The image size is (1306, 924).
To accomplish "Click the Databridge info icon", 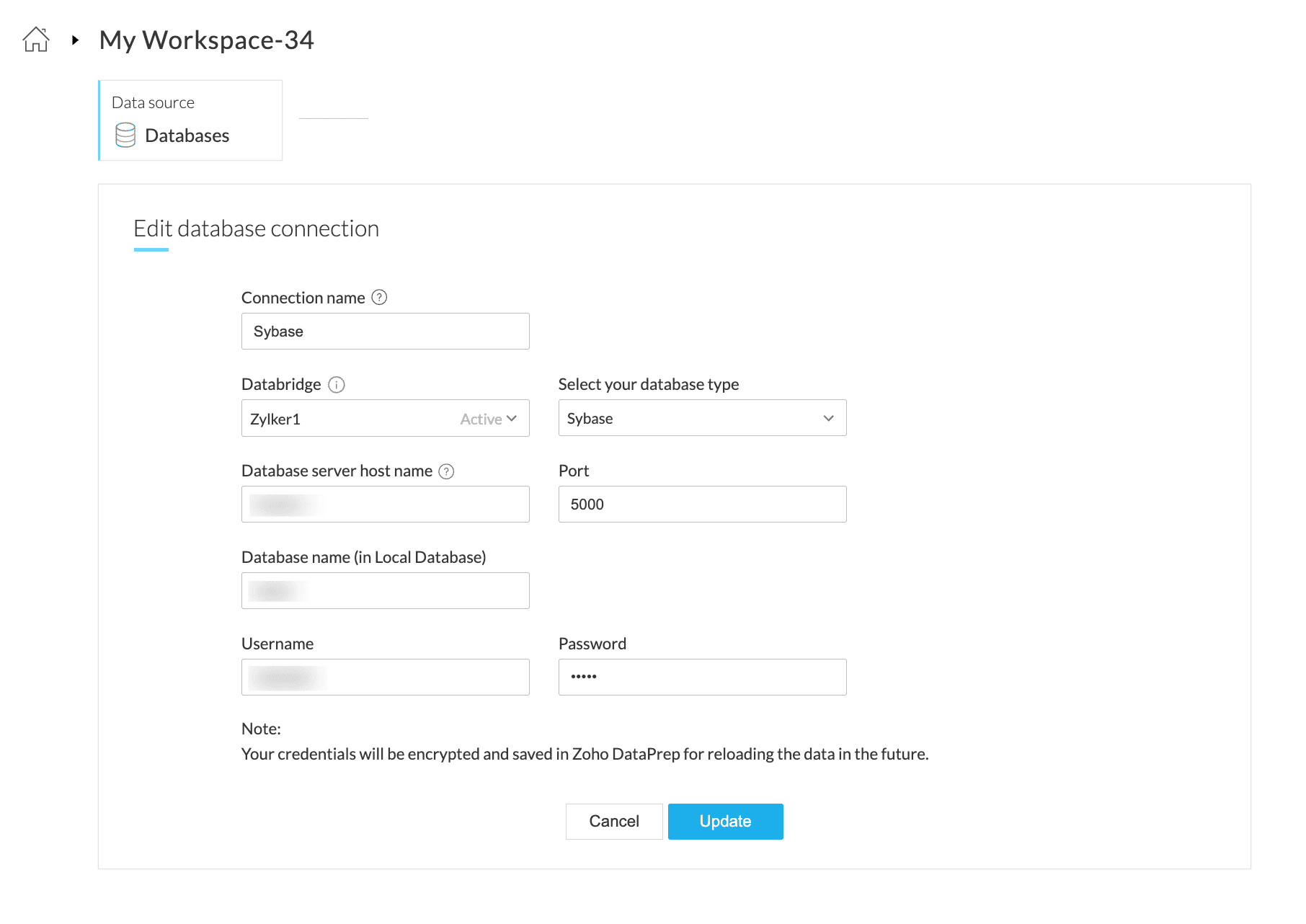I will click(337, 385).
